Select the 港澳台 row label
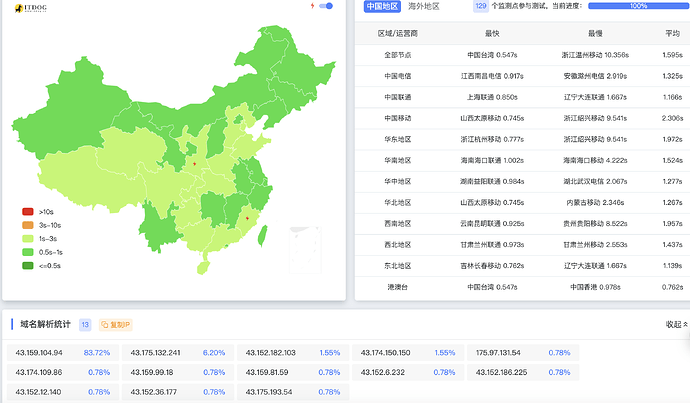 pos(398,287)
